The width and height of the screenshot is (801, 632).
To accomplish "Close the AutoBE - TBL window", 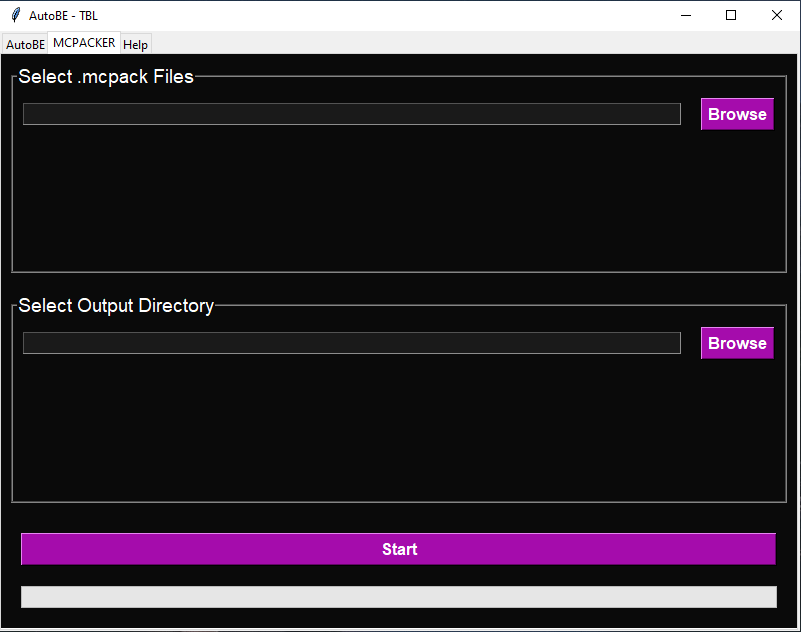I will point(776,15).
